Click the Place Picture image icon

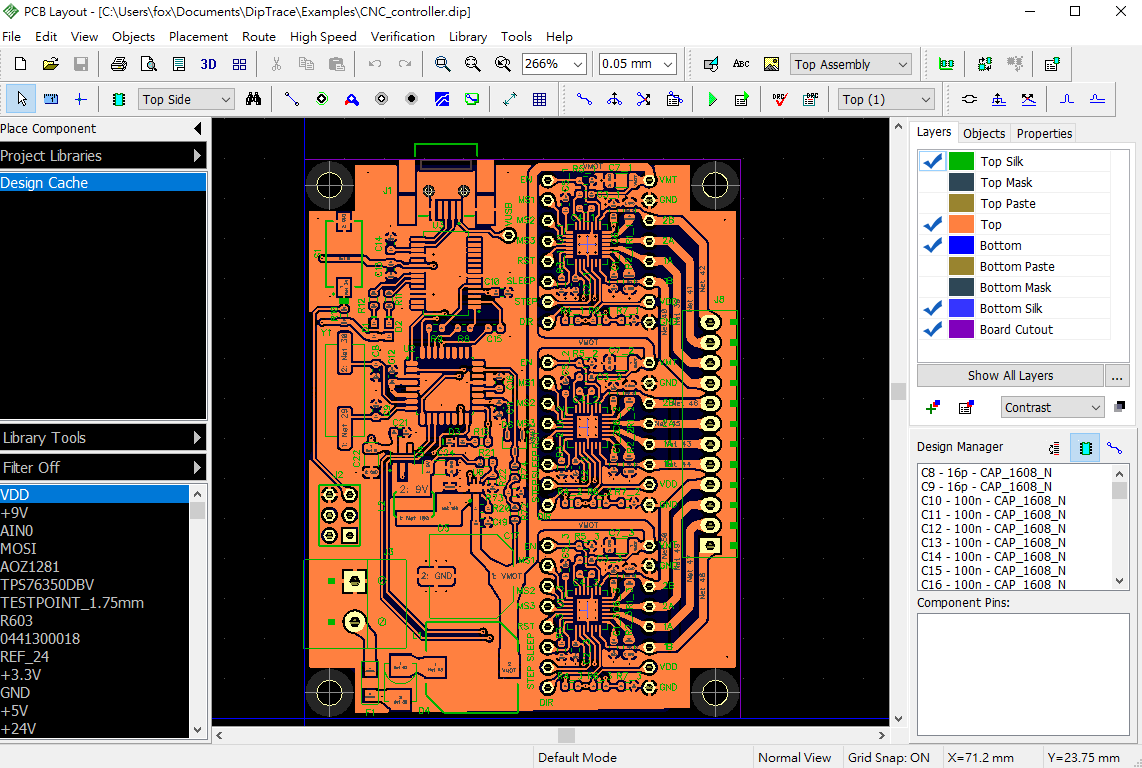(771, 64)
